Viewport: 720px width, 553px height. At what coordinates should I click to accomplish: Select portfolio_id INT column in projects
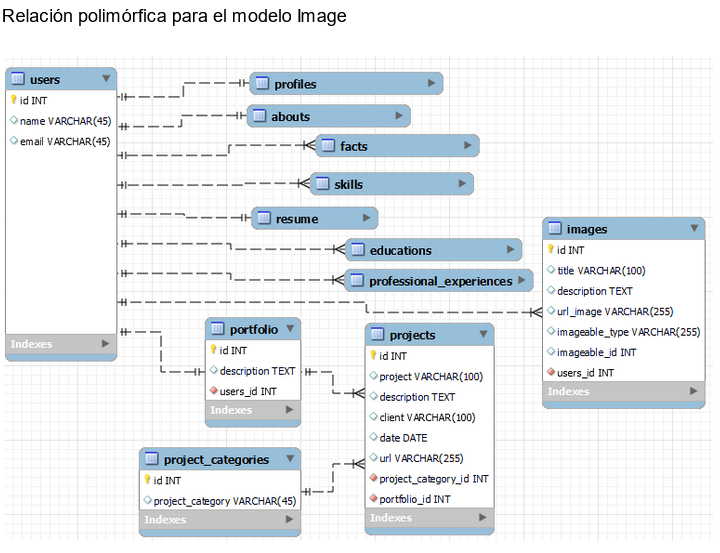(414, 499)
